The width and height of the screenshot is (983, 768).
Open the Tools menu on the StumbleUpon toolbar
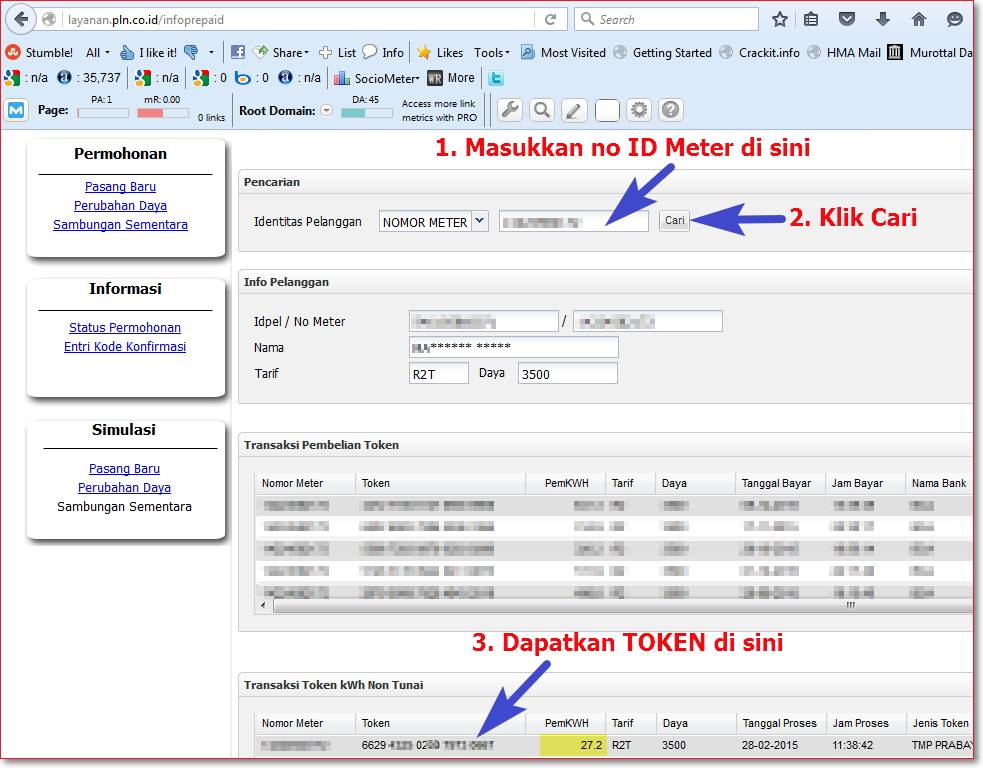[492, 52]
